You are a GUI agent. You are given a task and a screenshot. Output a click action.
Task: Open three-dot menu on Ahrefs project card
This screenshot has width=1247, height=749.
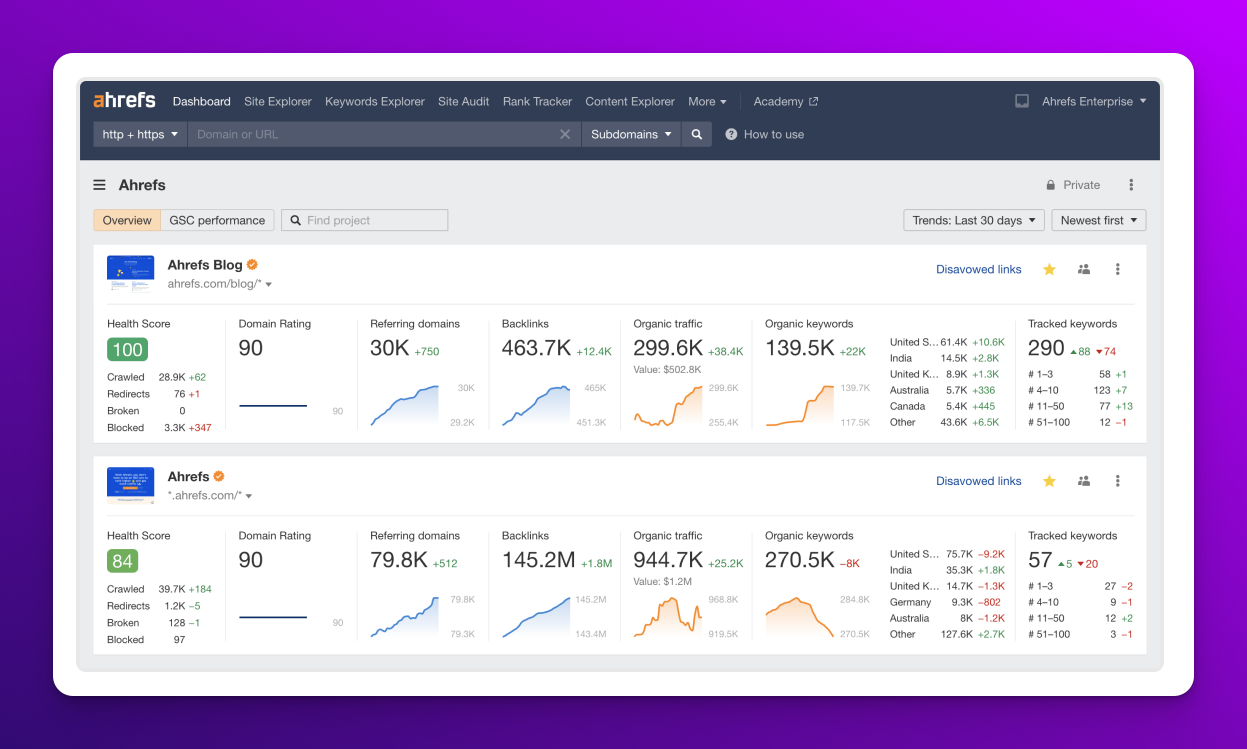tap(1118, 481)
